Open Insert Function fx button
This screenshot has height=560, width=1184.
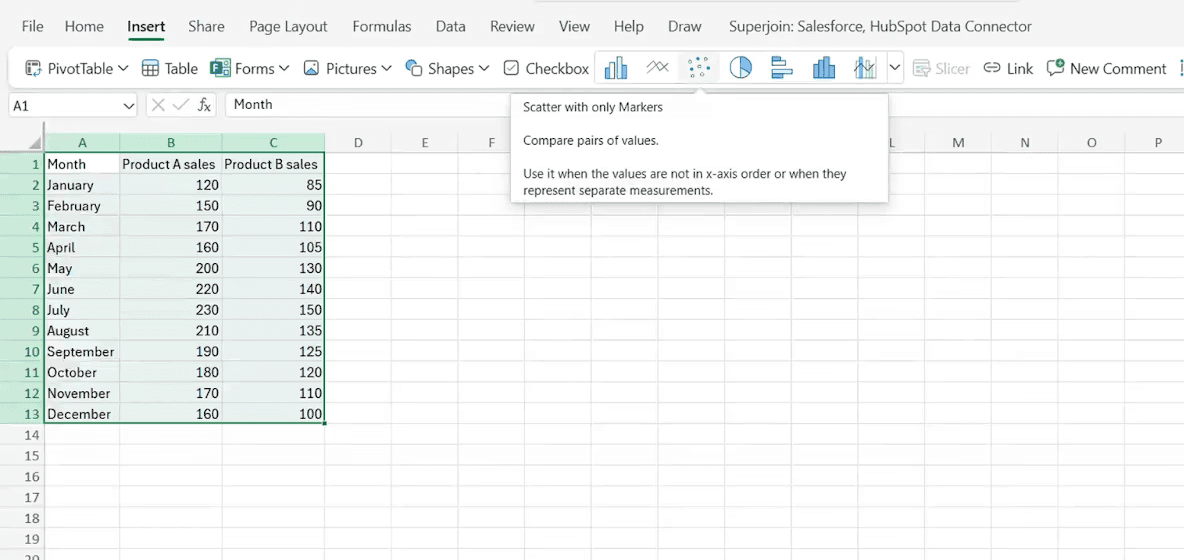[204, 105]
